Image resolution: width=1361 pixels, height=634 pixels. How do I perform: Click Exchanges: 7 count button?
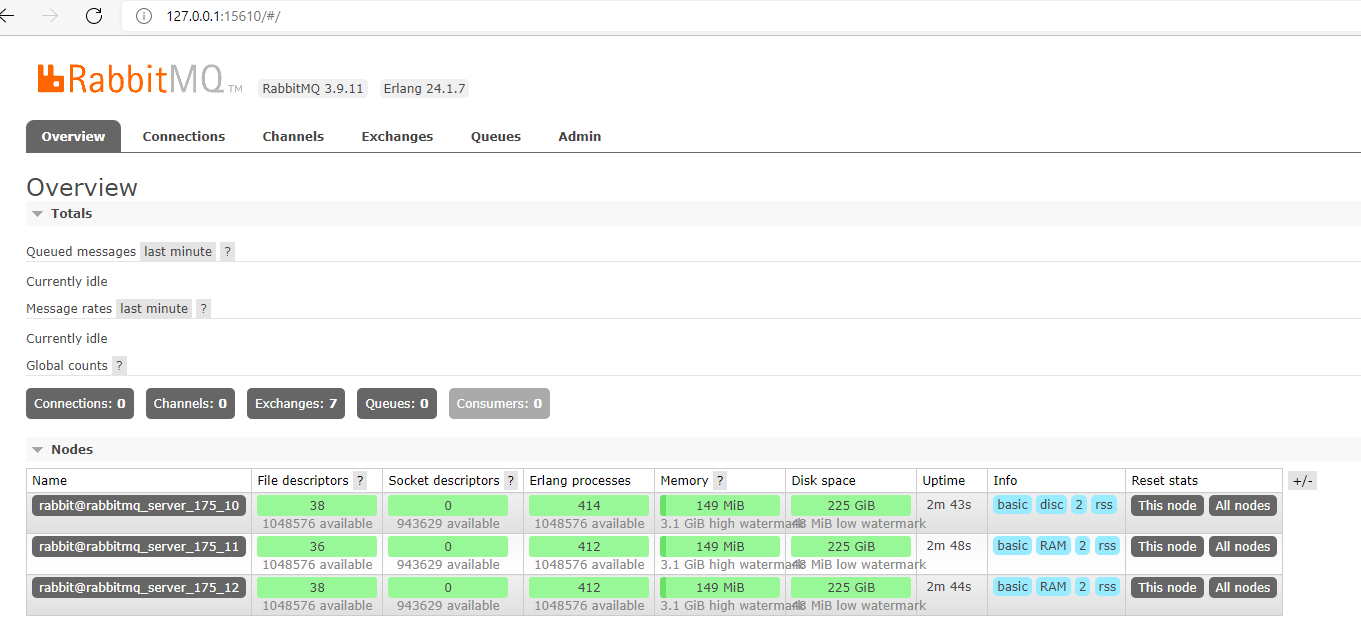click(296, 404)
